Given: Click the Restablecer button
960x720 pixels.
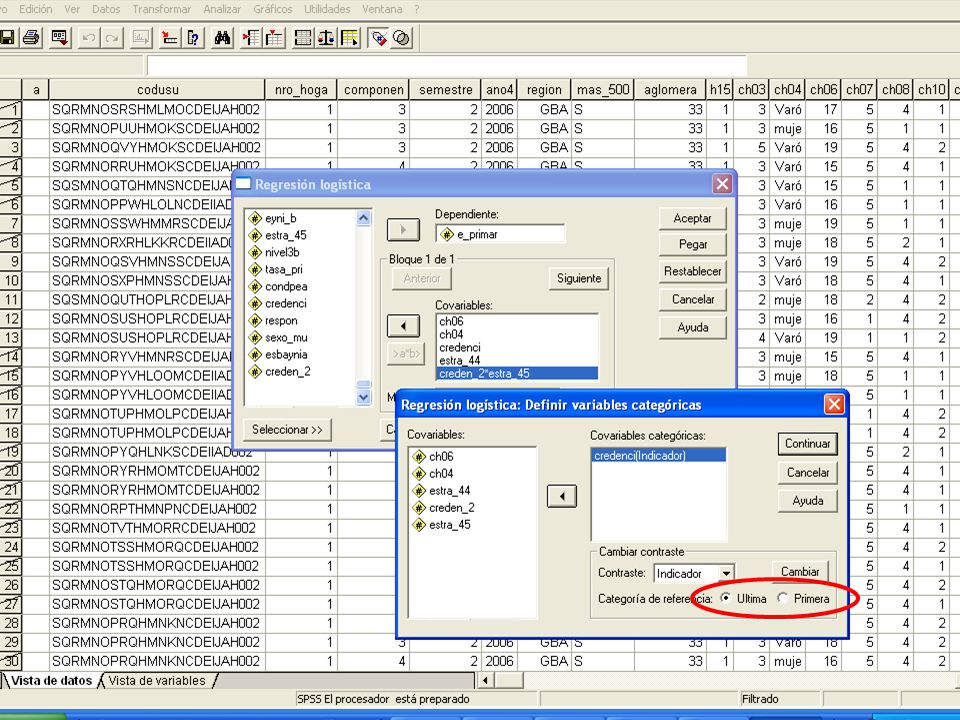Looking at the screenshot, I should [692, 271].
